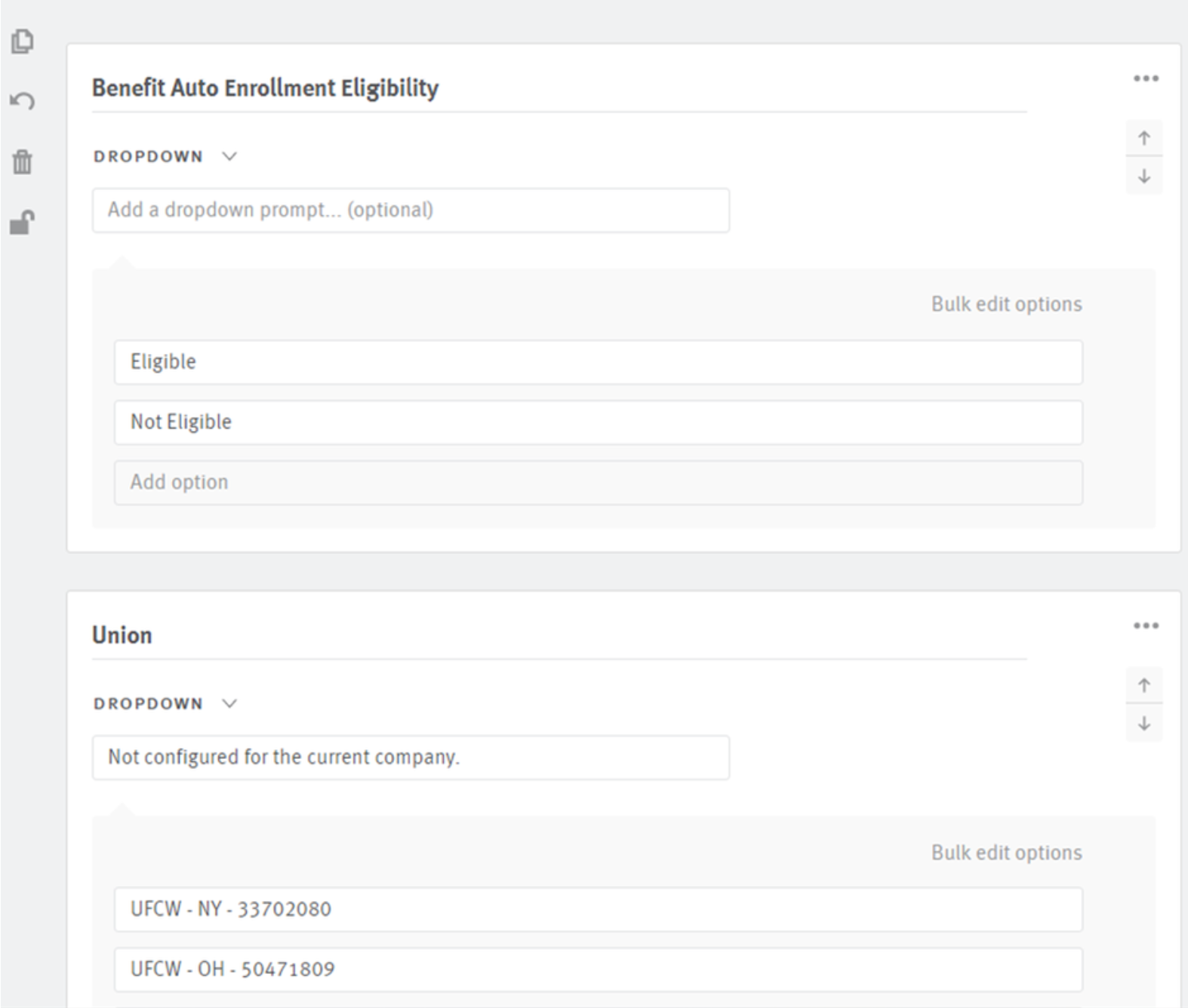
Task: Click Bulk edit options for Benefit Auto Enrollment
Action: tap(1006, 304)
